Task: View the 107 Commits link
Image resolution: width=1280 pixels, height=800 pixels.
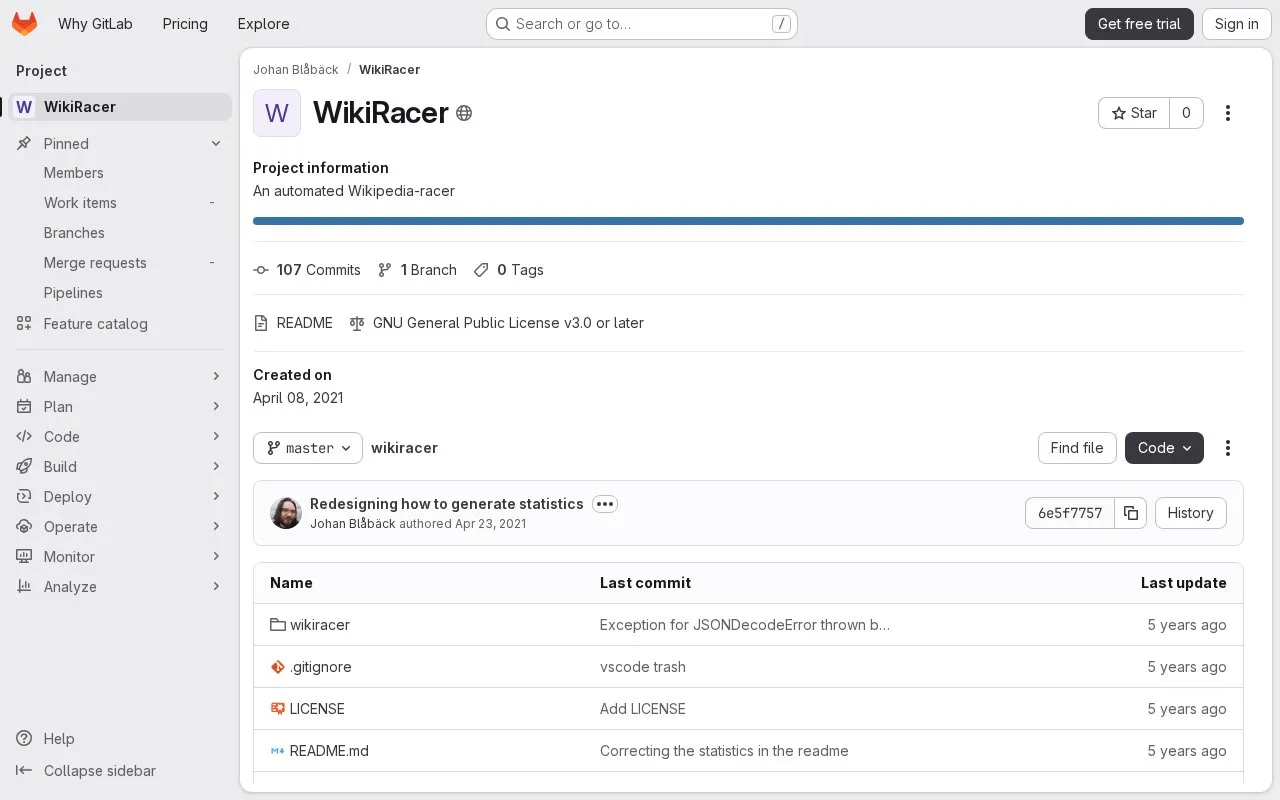Action: tap(307, 270)
